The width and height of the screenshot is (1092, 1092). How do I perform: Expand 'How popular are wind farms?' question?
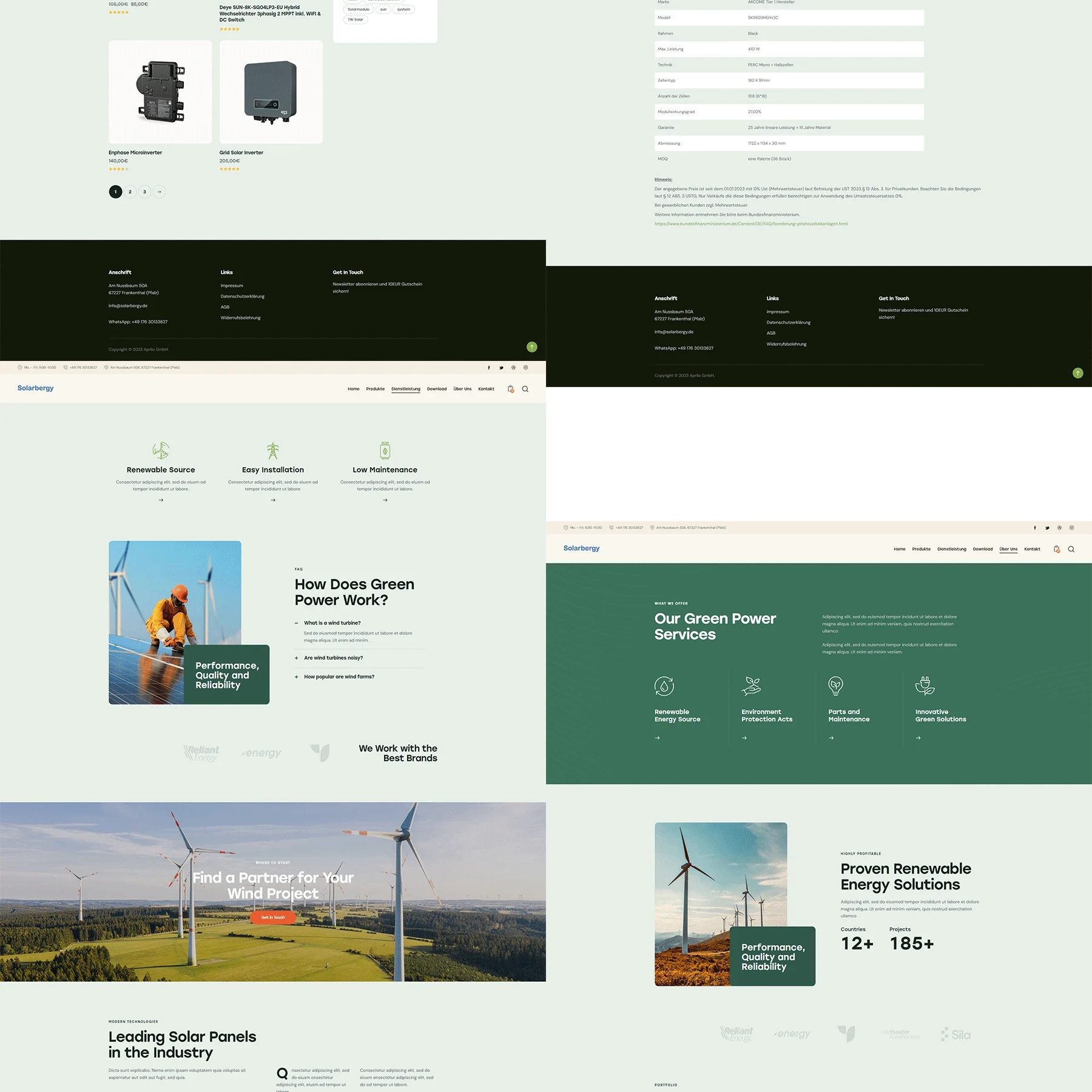(x=335, y=676)
